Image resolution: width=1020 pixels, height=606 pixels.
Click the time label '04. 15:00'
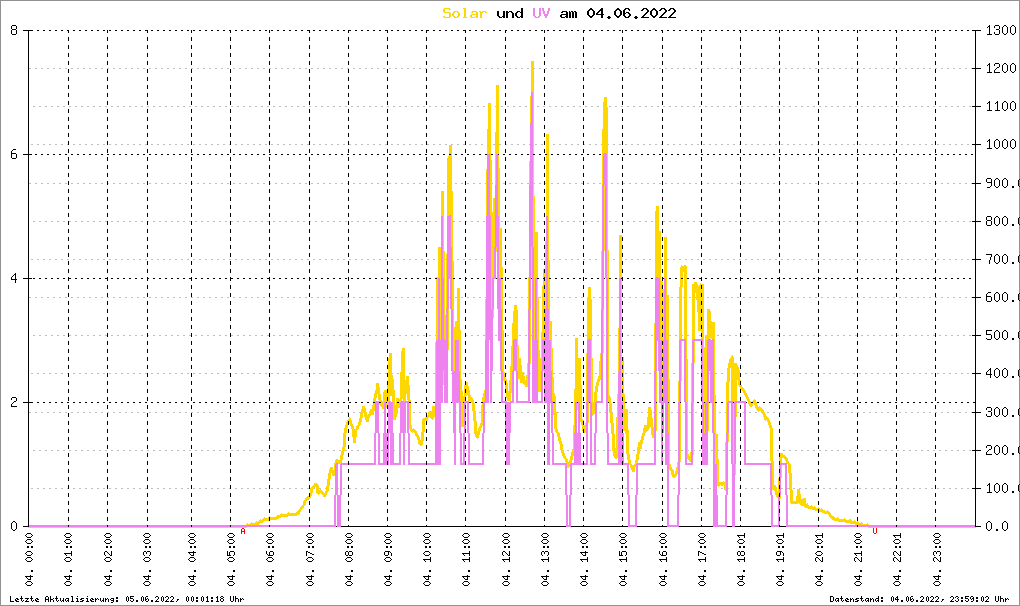point(623,559)
